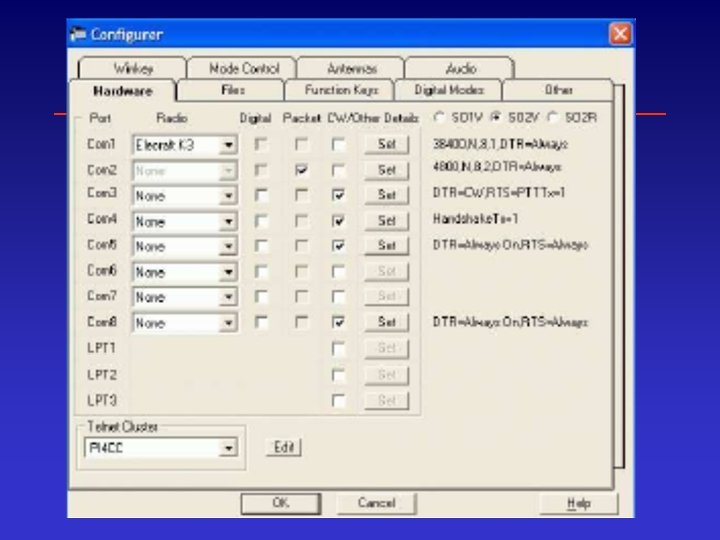Enable the Com6 CW/Other checkbox
The height and width of the screenshot is (540, 720).
338,272
